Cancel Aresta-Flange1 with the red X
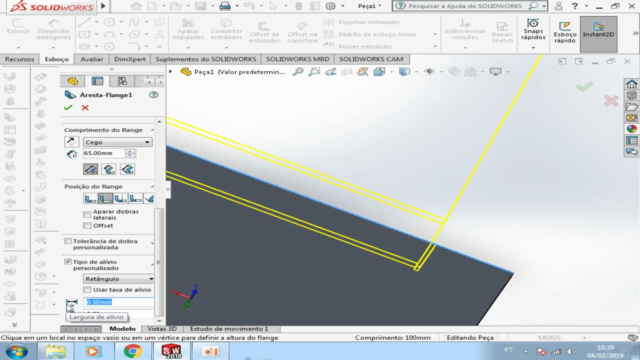The width and height of the screenshot is (640, 360). (x=85, y=107)
